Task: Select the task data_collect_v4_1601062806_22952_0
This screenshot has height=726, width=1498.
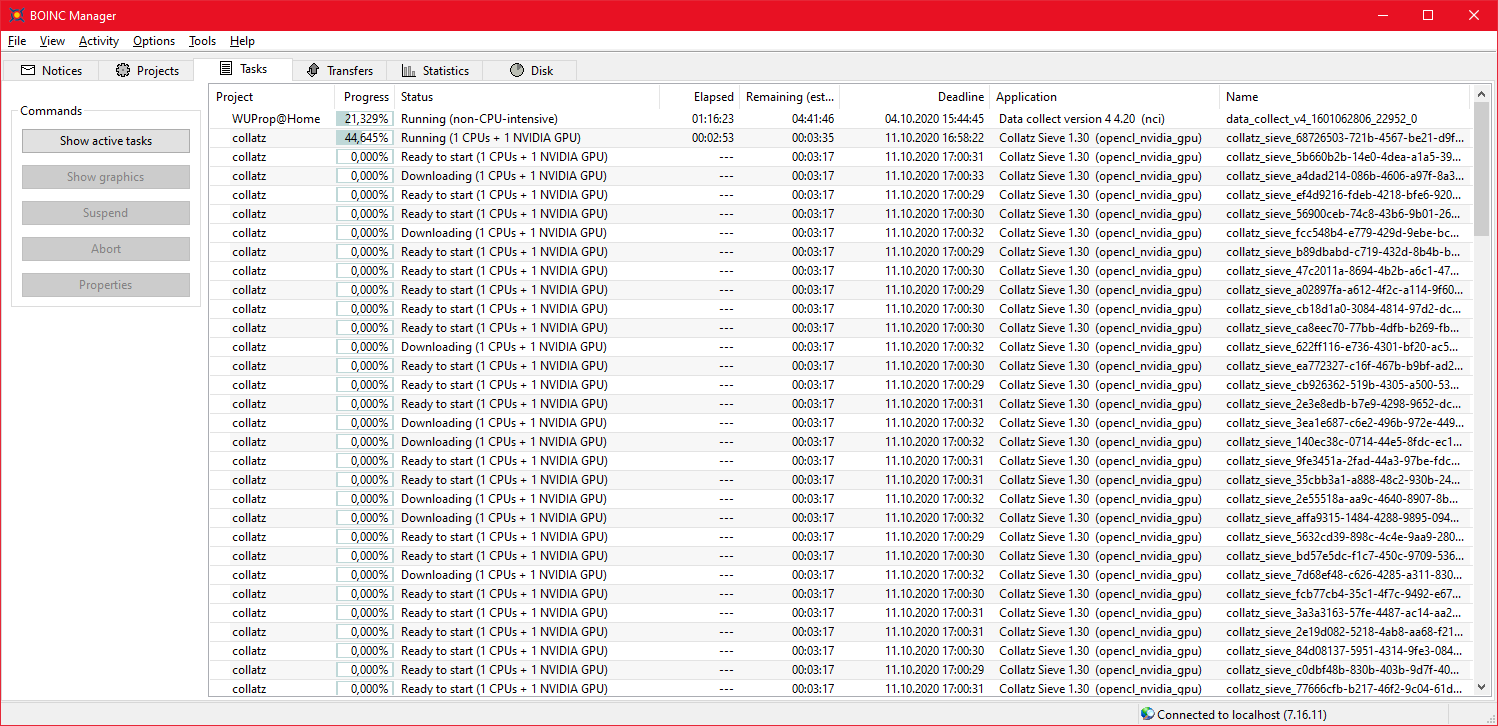Action: 1321,119
